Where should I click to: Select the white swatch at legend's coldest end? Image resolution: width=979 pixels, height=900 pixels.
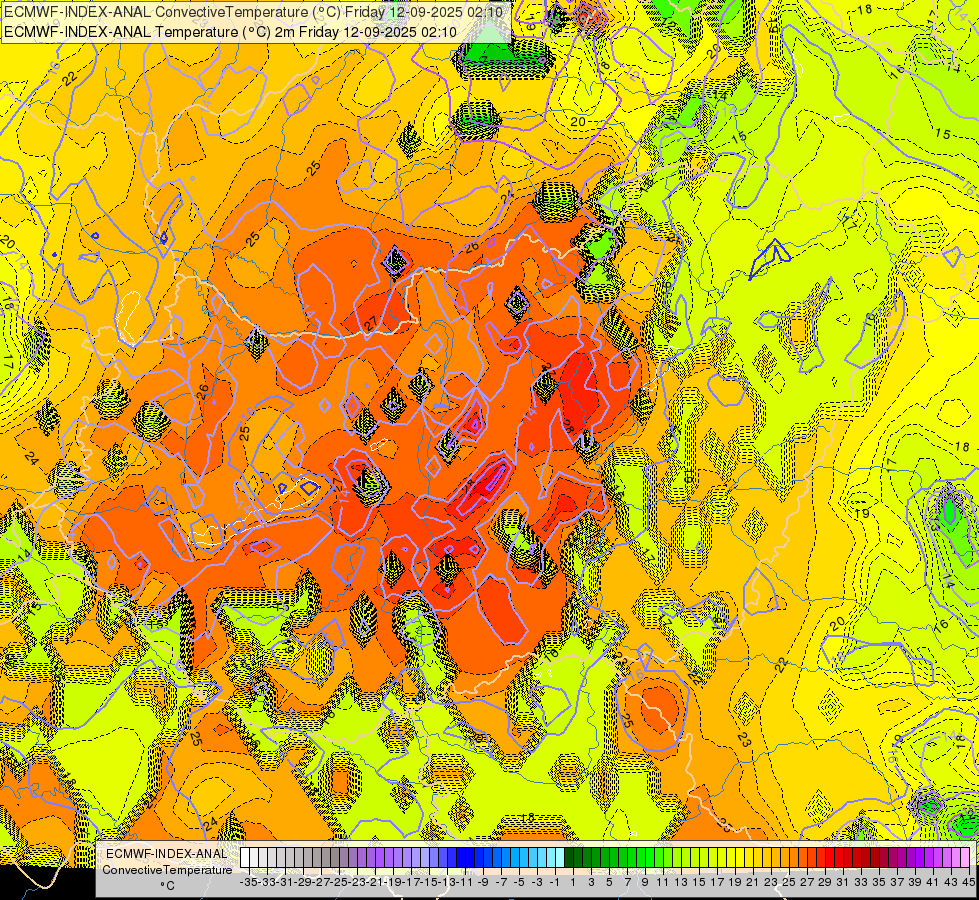pos(245,858)
